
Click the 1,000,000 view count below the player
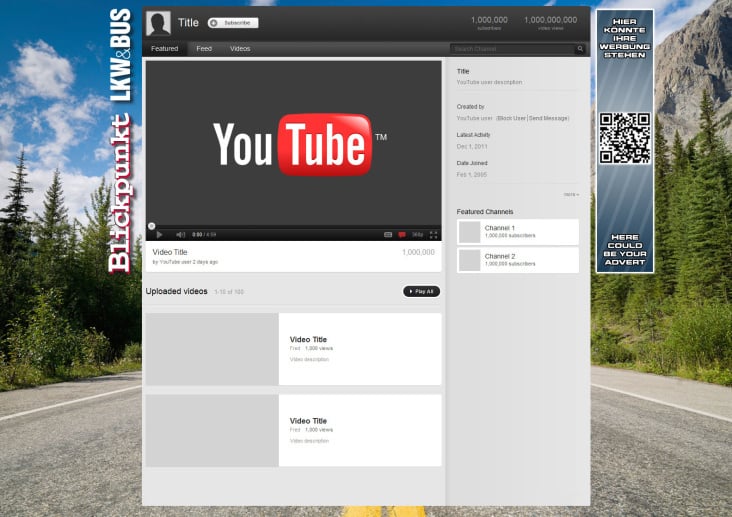click(x=418, y=252)
